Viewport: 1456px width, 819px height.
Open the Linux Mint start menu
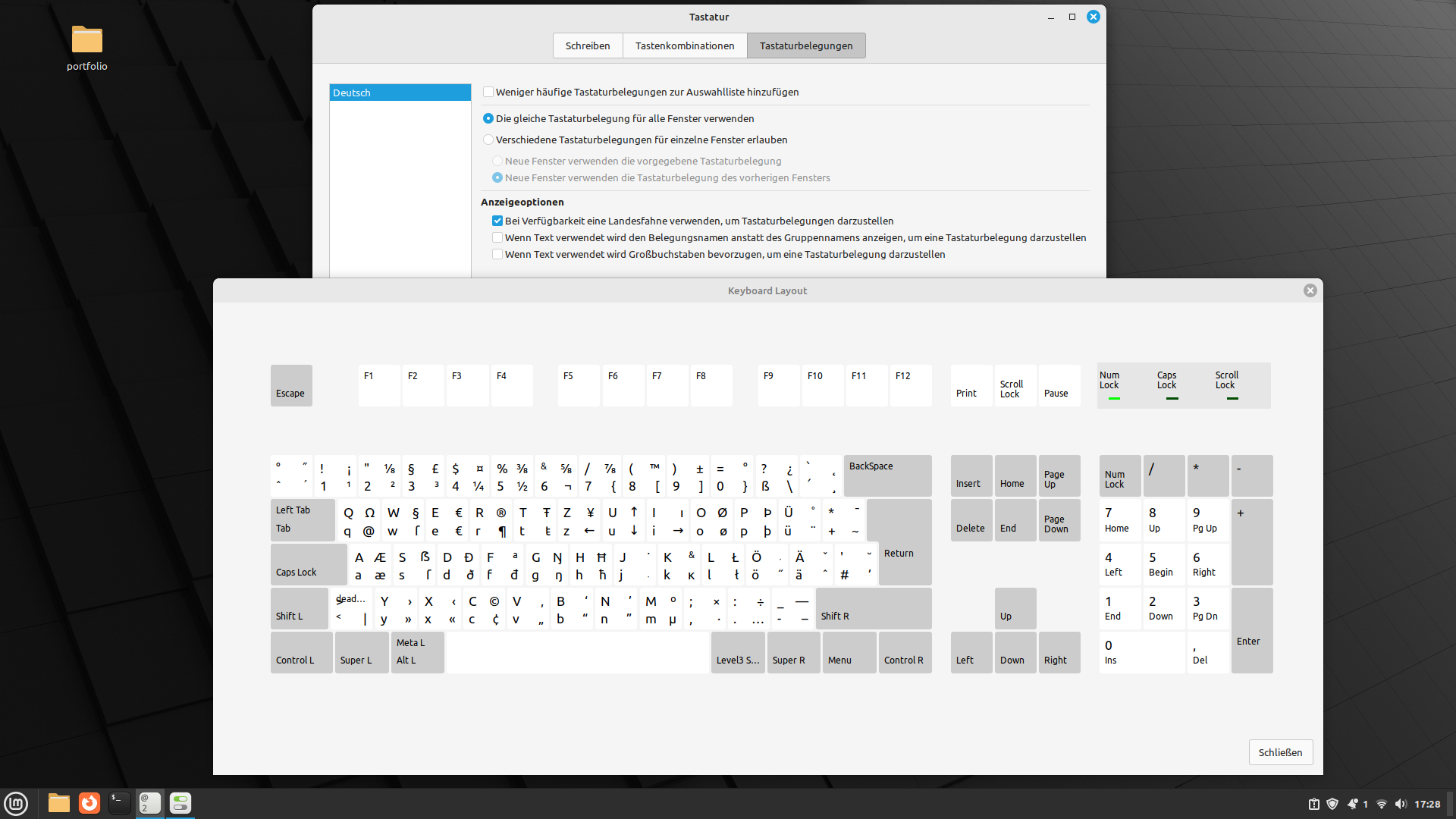tap(16, 803)
